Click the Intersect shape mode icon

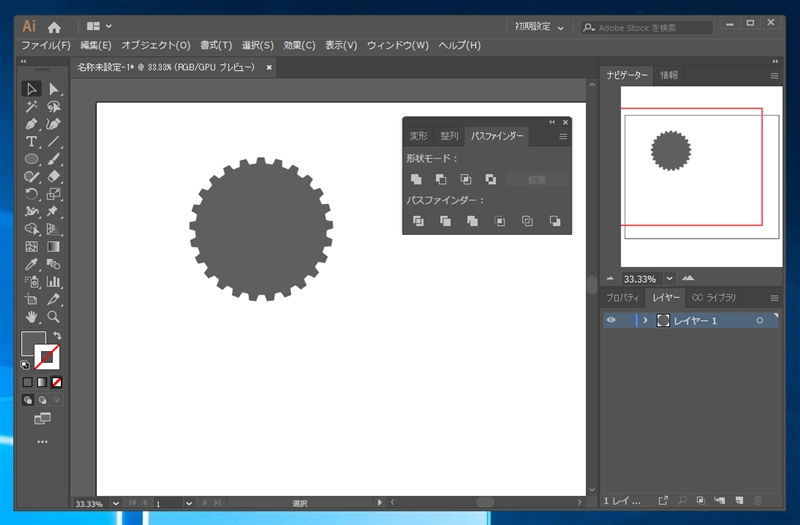[x=466, y=179]
